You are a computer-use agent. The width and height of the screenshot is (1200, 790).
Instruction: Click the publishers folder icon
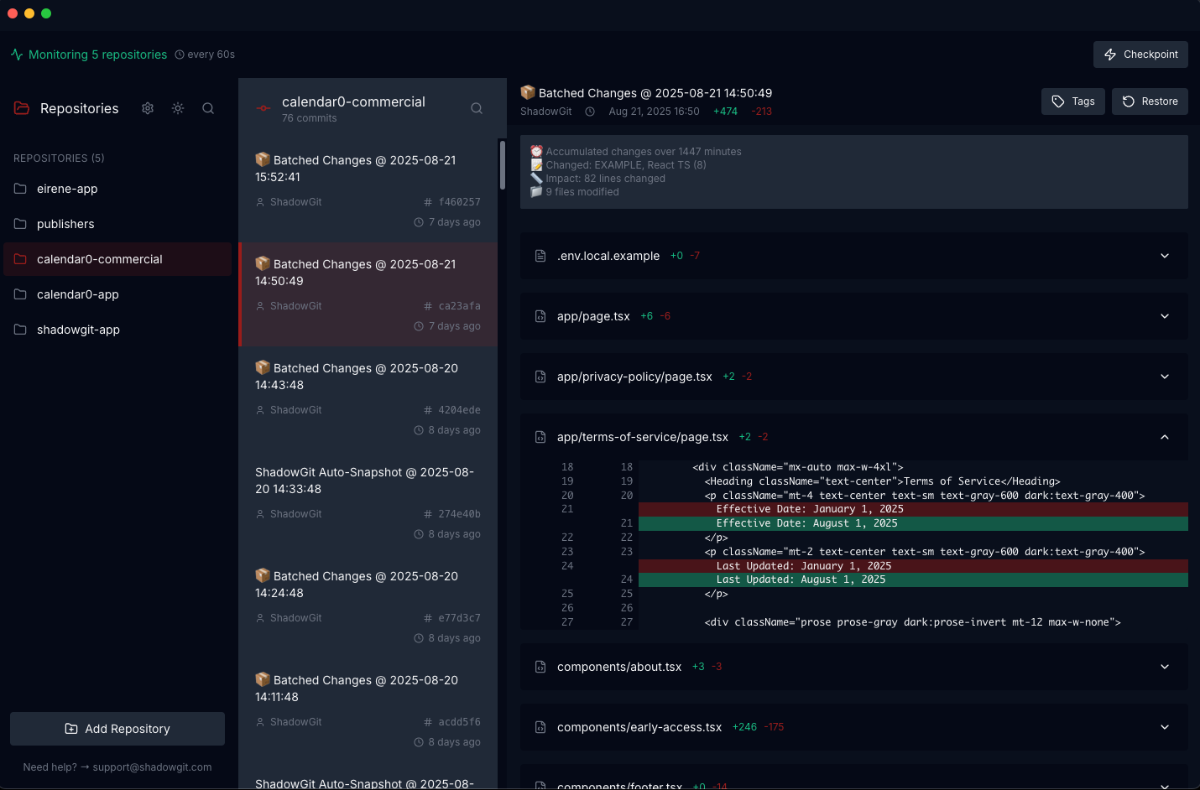[x=20, y=224]
